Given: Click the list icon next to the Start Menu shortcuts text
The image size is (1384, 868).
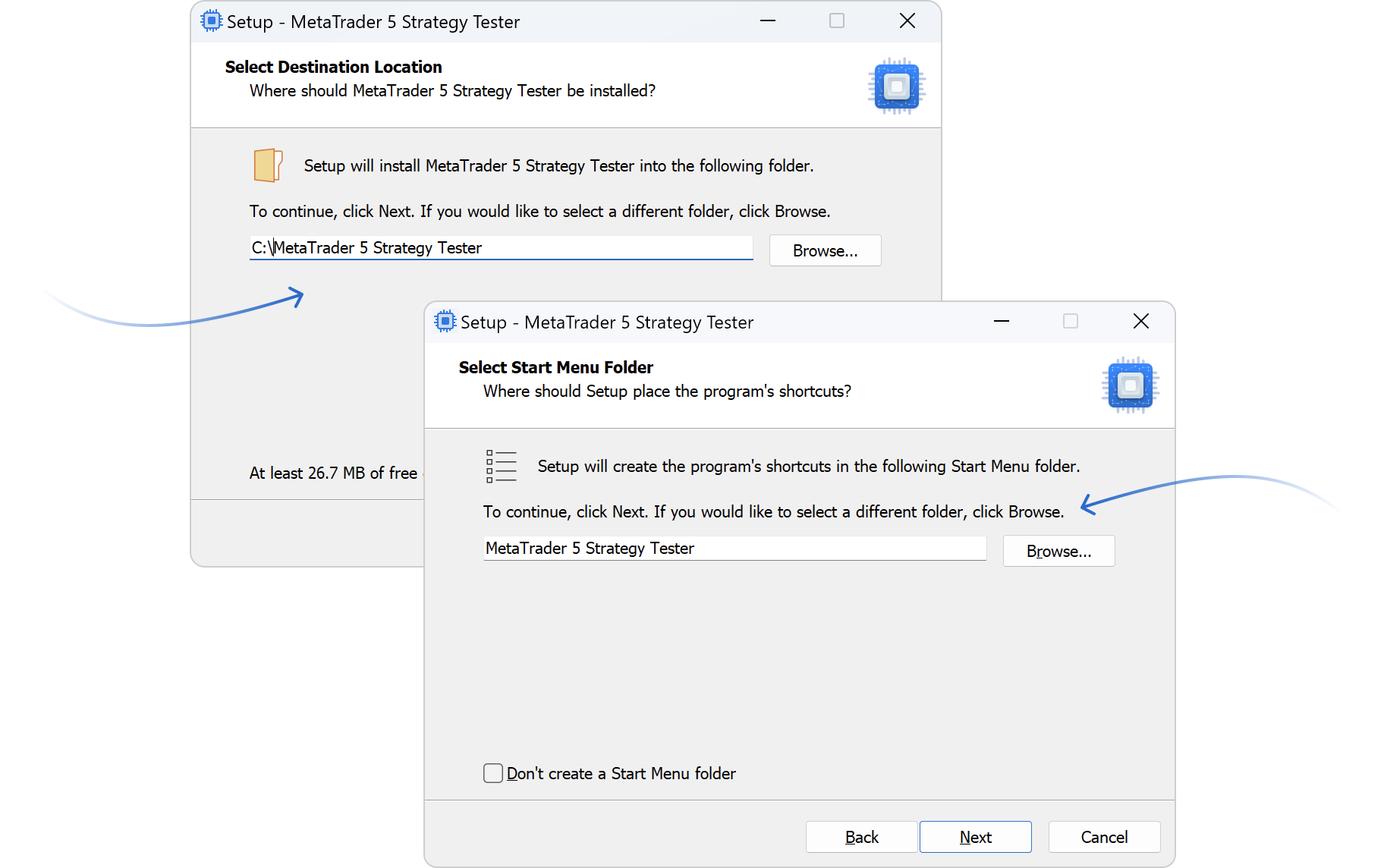Looking at the screenshot, I should click(x=501, y=466).
